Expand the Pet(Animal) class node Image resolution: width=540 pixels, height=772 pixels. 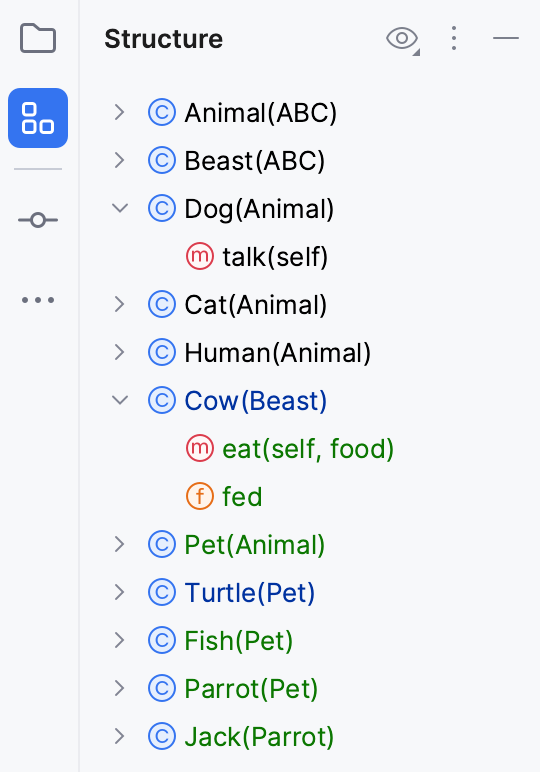coord(119,545)
